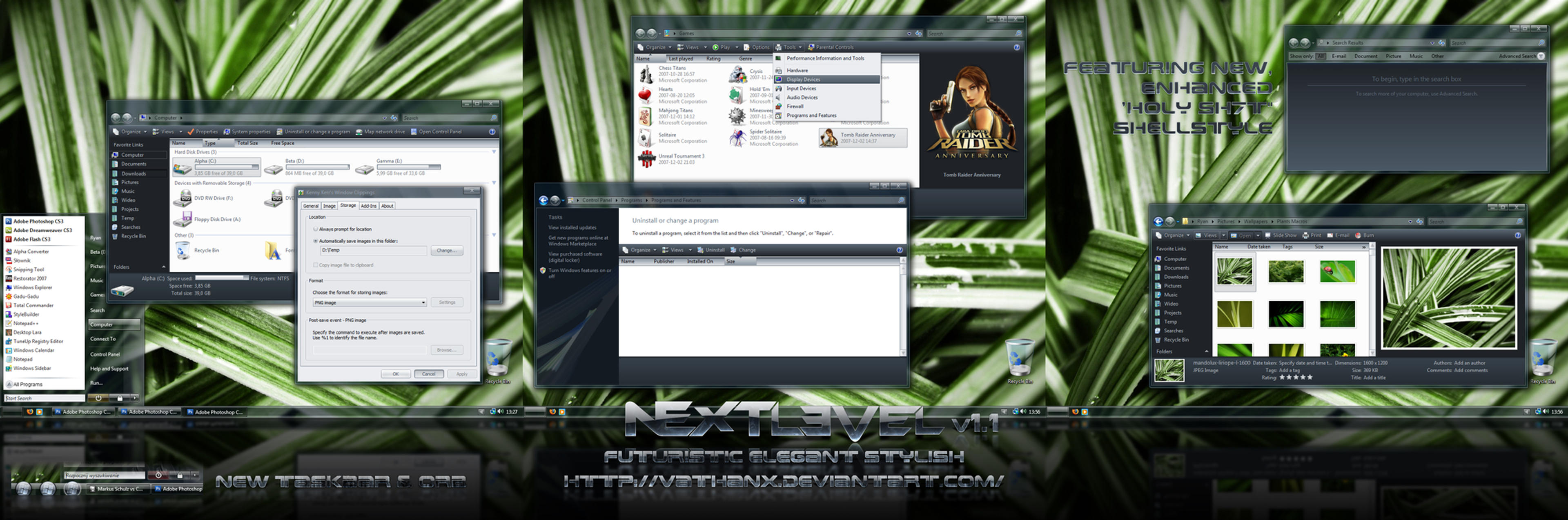Screen dimensions: 1568x520
Task: Toggle the 'Picture' filter in Search Results
Action: tap(1393, 56)
